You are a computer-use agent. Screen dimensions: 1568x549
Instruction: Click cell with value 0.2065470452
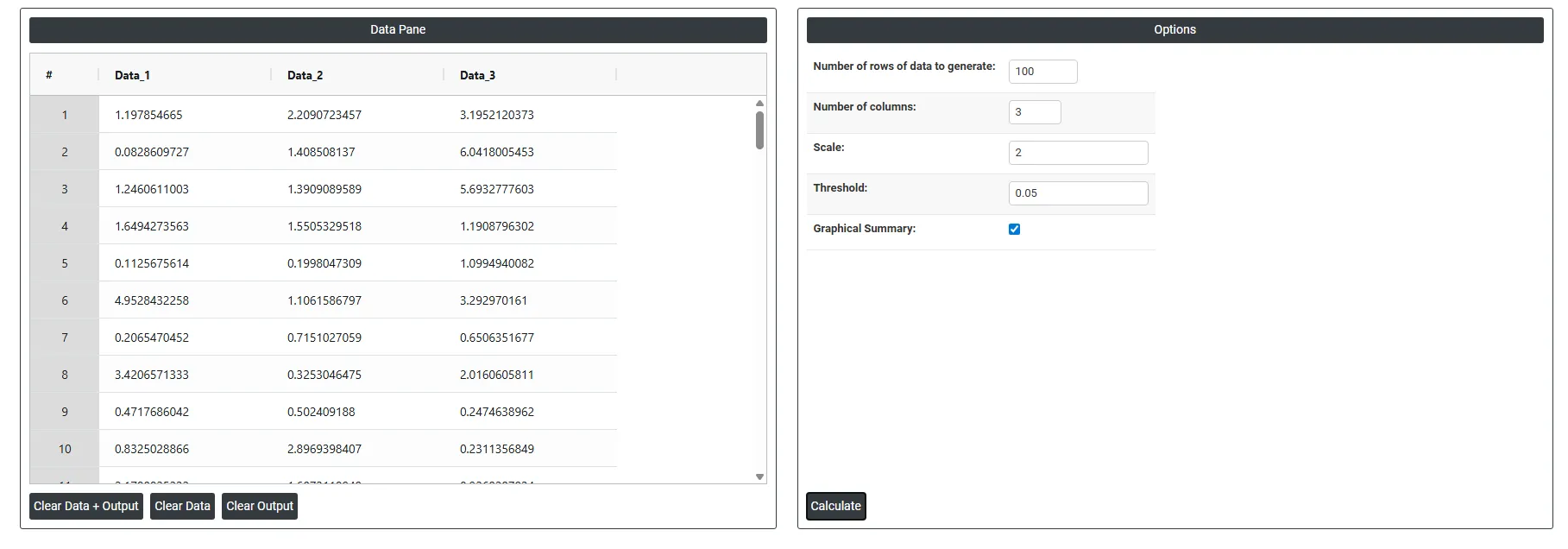coord(186,338)
